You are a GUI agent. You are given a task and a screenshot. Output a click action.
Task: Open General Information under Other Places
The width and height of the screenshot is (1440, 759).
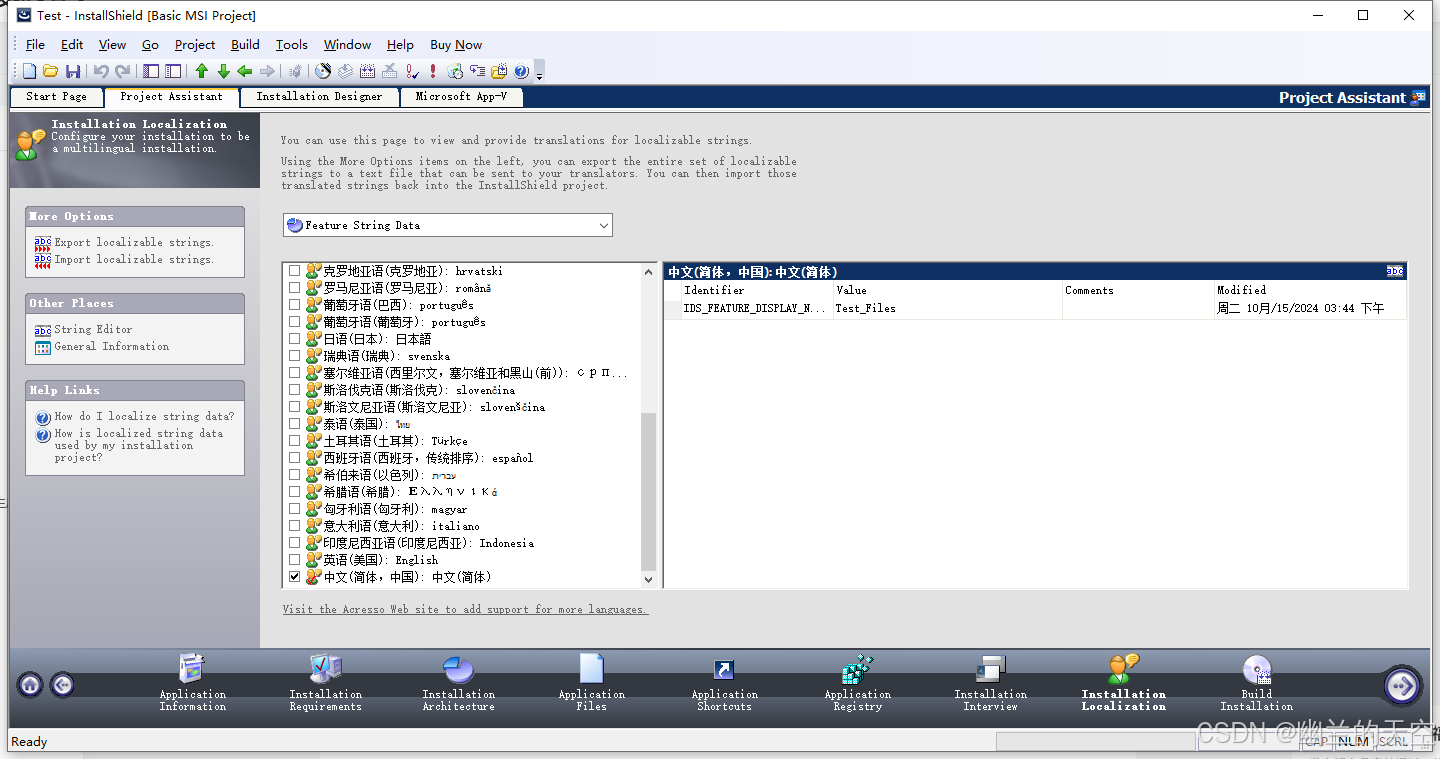click(112, 346)
